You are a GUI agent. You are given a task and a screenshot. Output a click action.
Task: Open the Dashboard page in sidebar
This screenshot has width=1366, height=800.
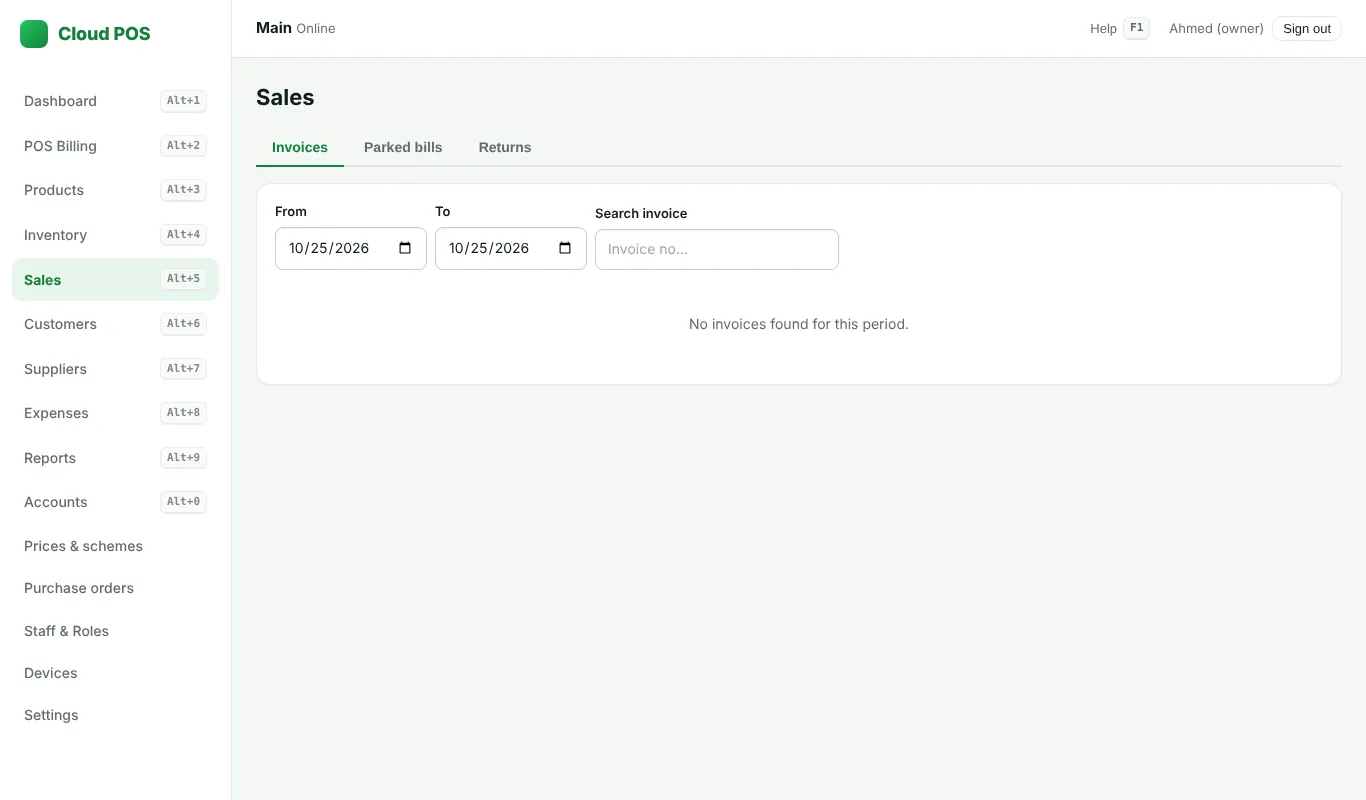click(115, 101)
